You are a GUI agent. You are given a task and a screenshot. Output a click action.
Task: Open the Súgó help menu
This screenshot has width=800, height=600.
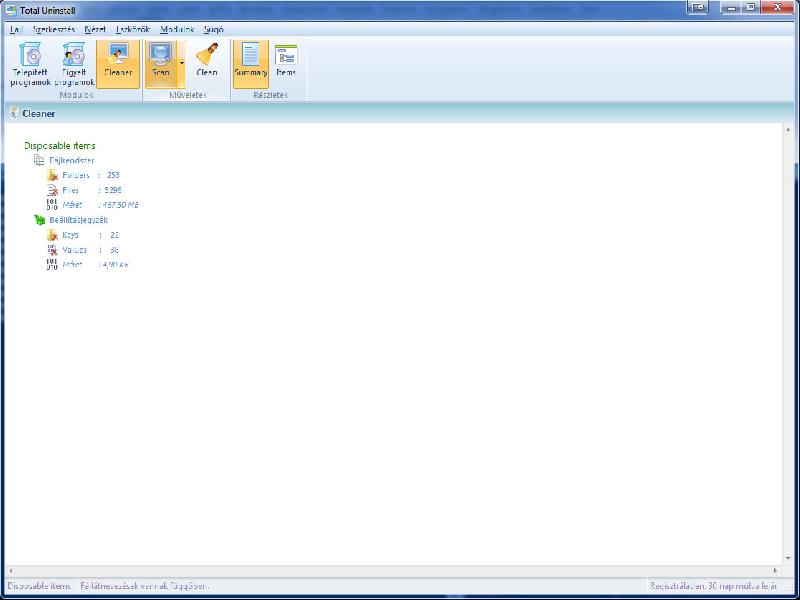213,30
